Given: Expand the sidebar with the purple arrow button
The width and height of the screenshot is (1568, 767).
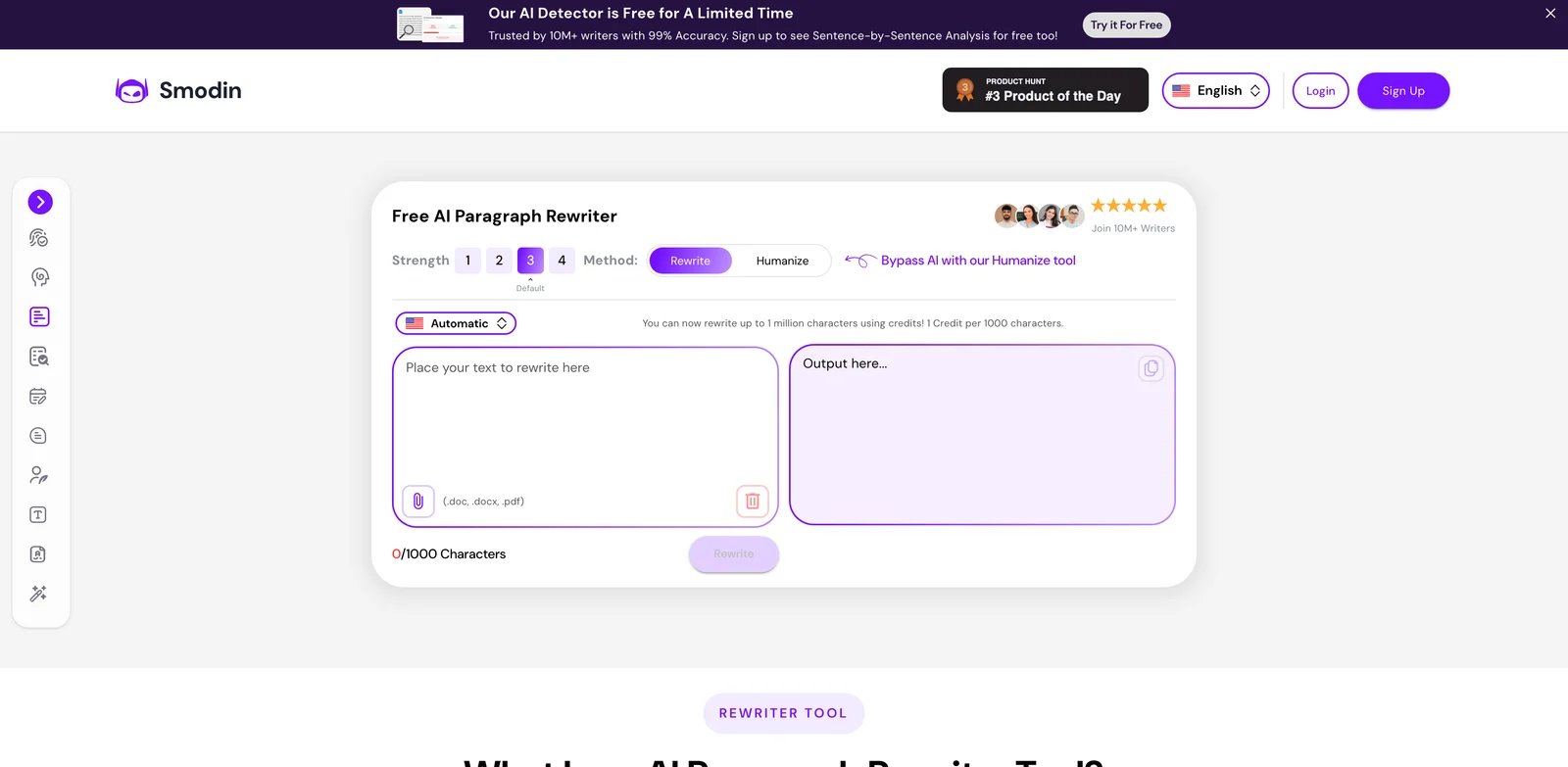Looking at the screenshot, I should tap(40, 202).
